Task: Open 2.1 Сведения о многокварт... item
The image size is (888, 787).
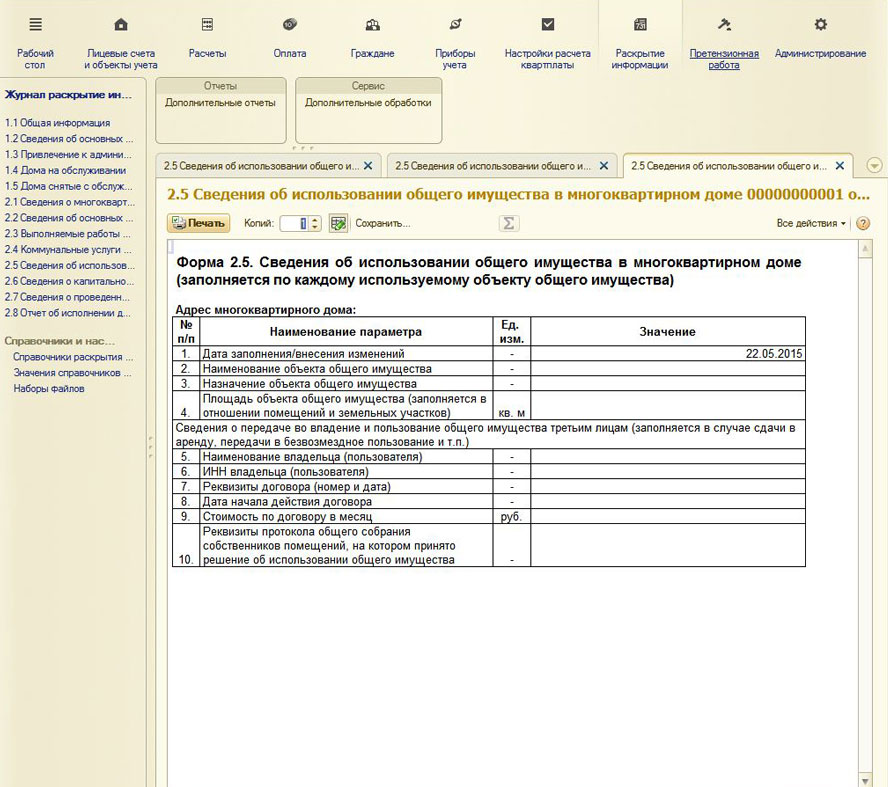Action: tap(70, 202)
